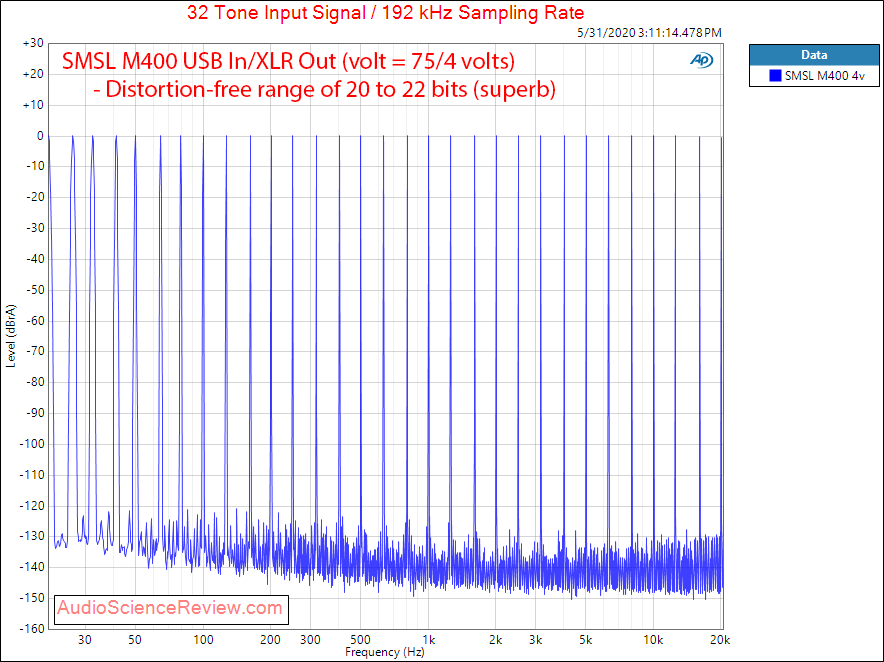This screenshot has width=884, height=662.
Task: Click the "20k" frequency axis tick label
Action: [720, 640]
